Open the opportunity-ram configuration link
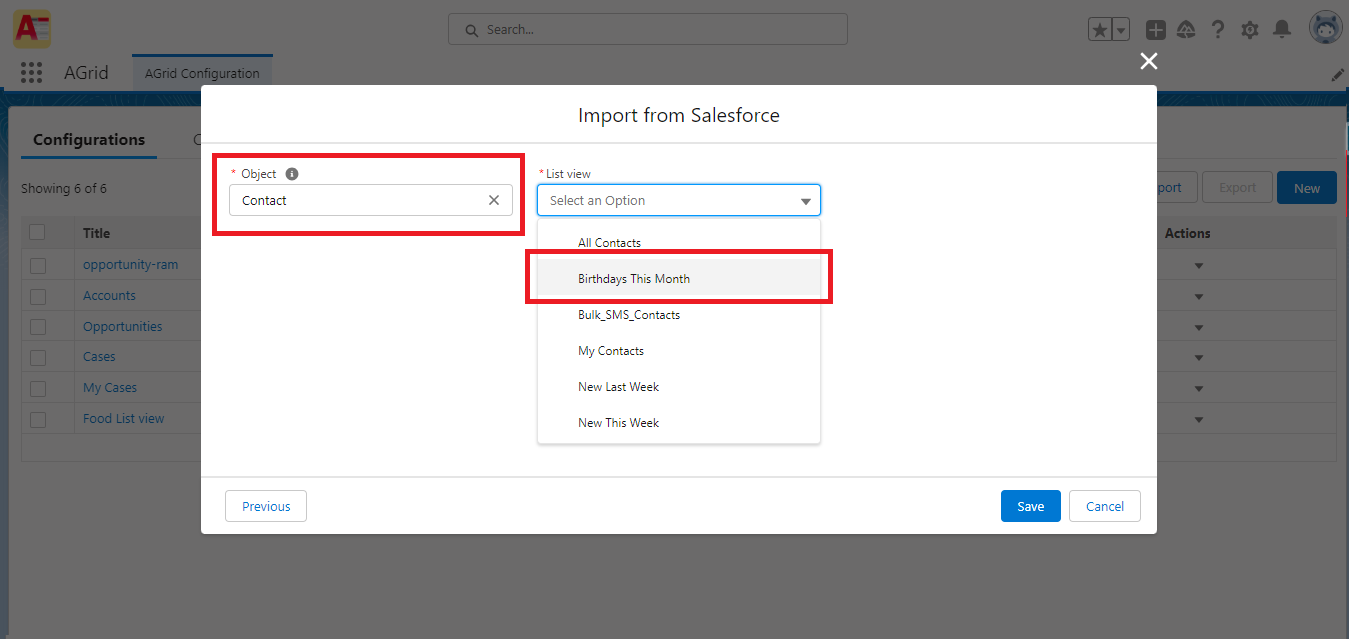Viewport: 1349px width, 639px height. (130, 265)
